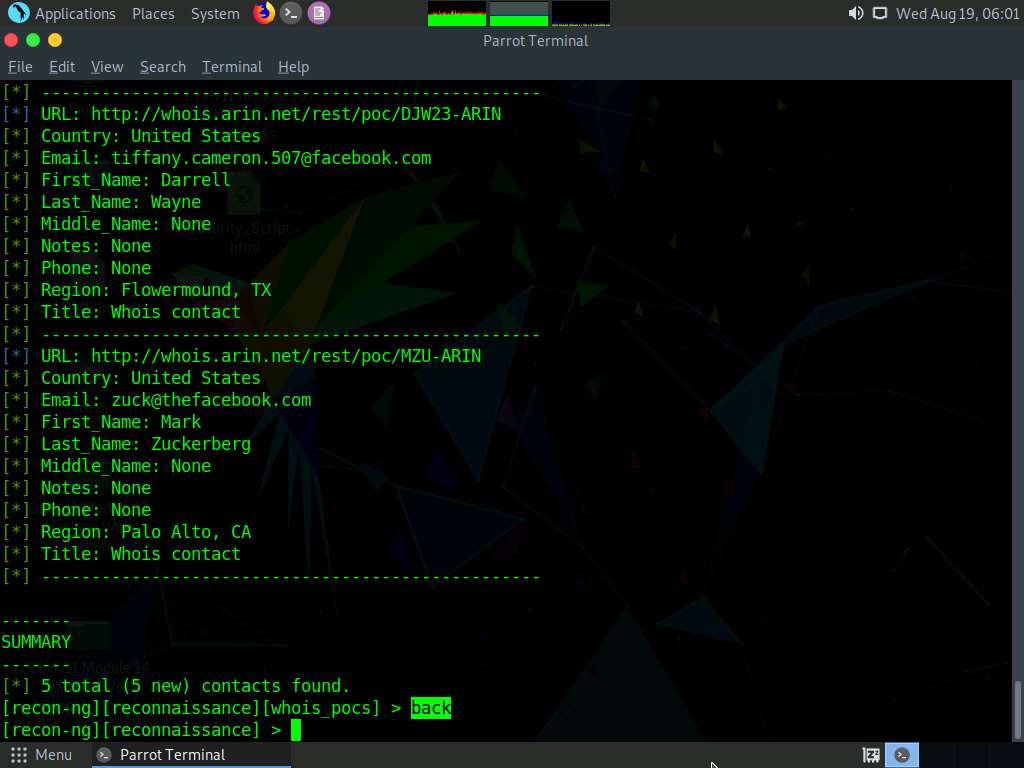Click 'Last_Name: Wayne' line
The height and width of the screenshot is (768, 1024).
[x=121, y=202]
